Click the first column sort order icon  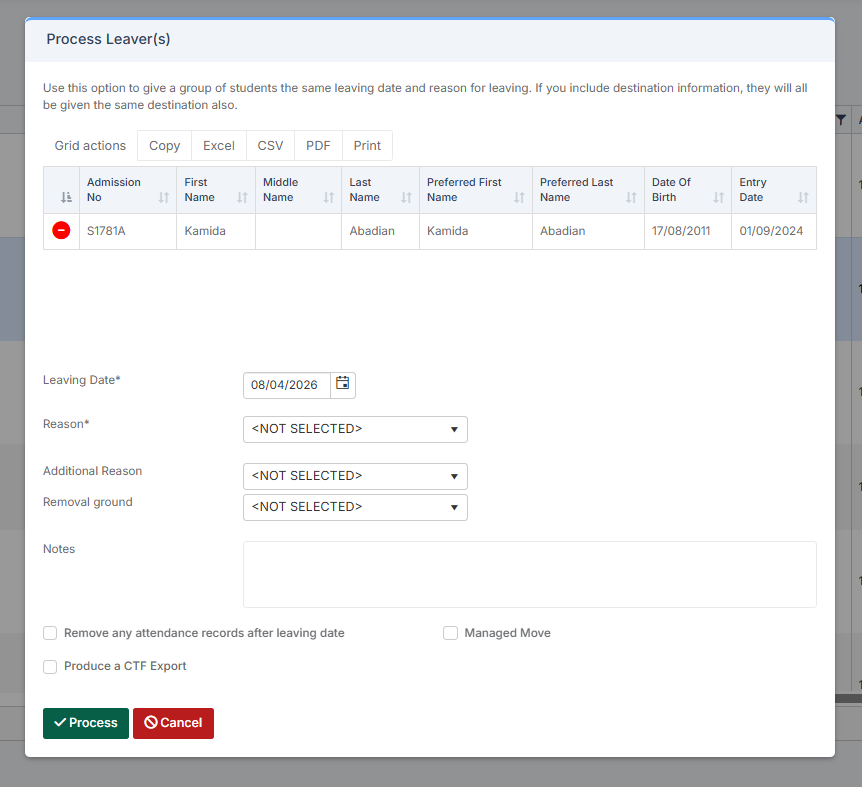66,198
